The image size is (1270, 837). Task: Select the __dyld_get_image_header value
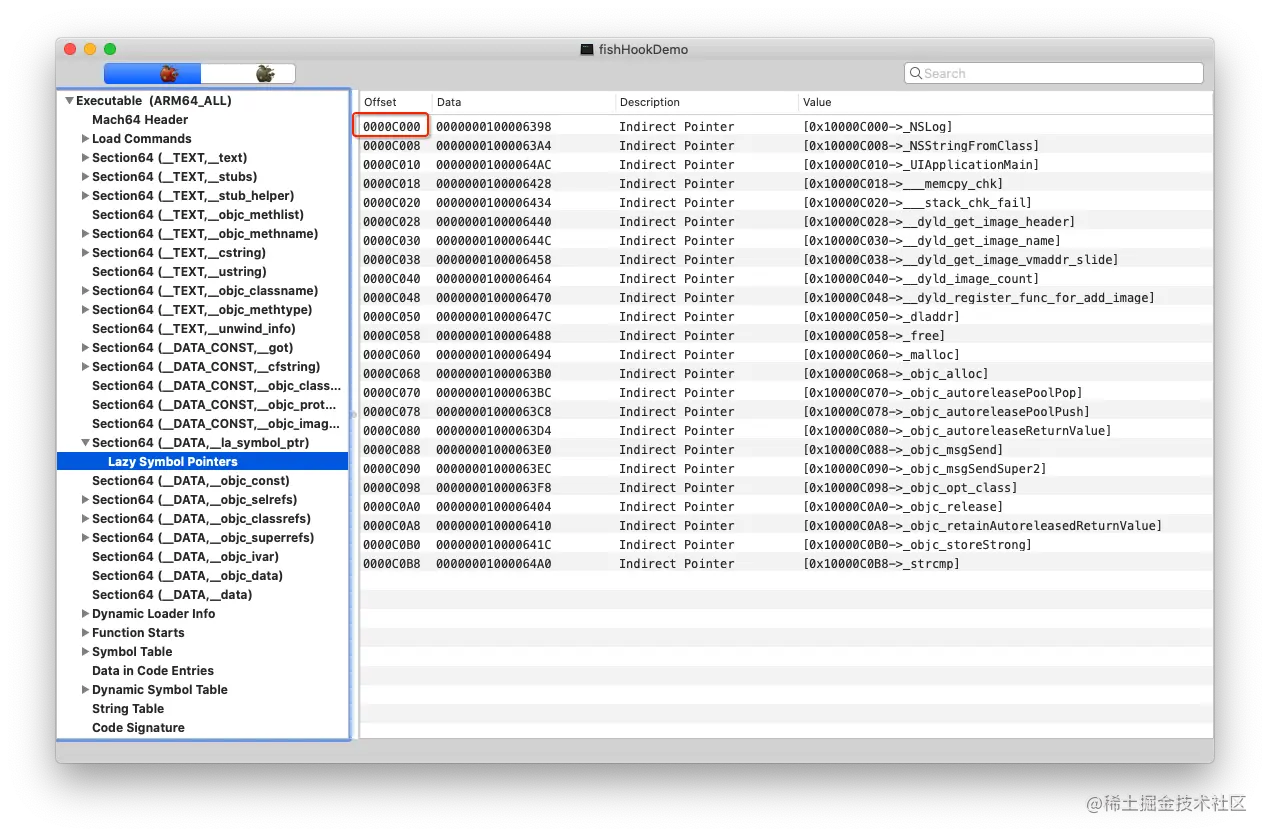(x=939, y=222)
